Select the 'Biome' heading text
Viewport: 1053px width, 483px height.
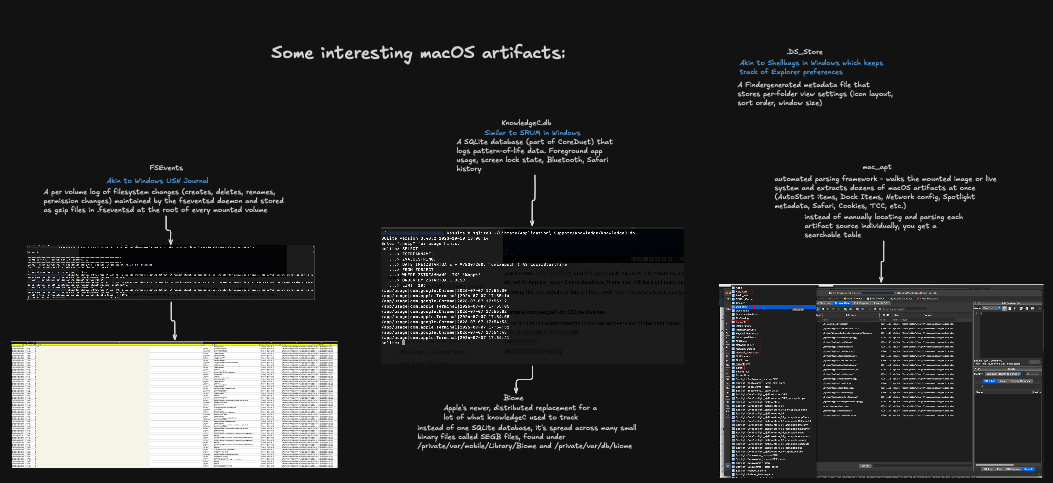(x=514, y=398)
